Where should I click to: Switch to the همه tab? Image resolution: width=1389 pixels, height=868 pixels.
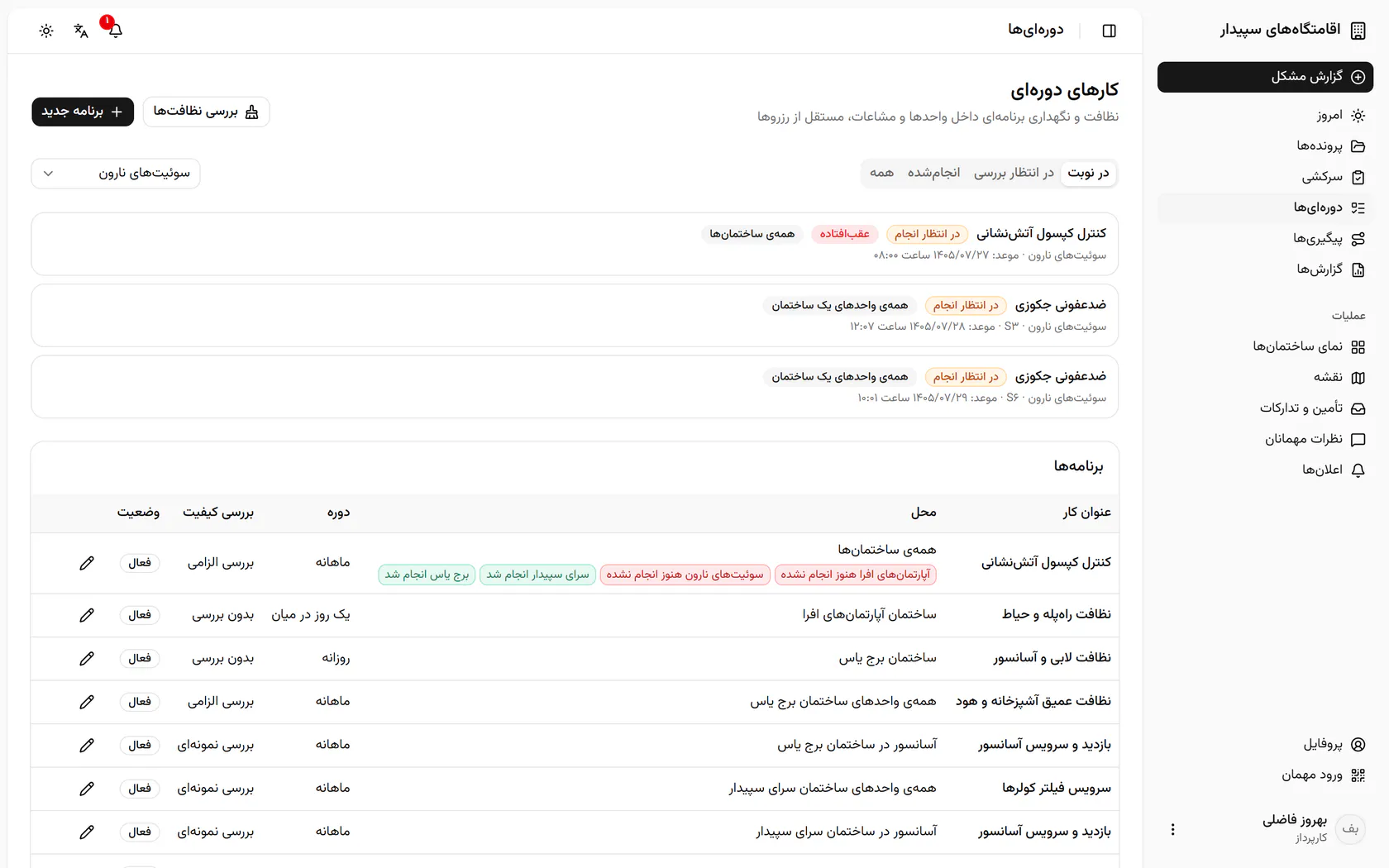(x=881, y=173)
